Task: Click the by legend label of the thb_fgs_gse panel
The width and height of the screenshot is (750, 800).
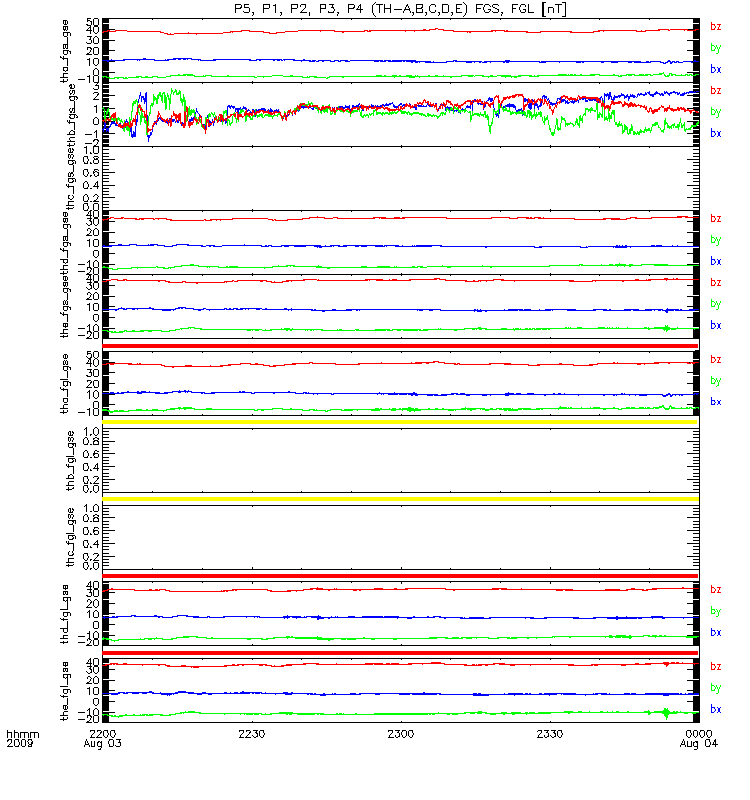Action: pos(715,112)
